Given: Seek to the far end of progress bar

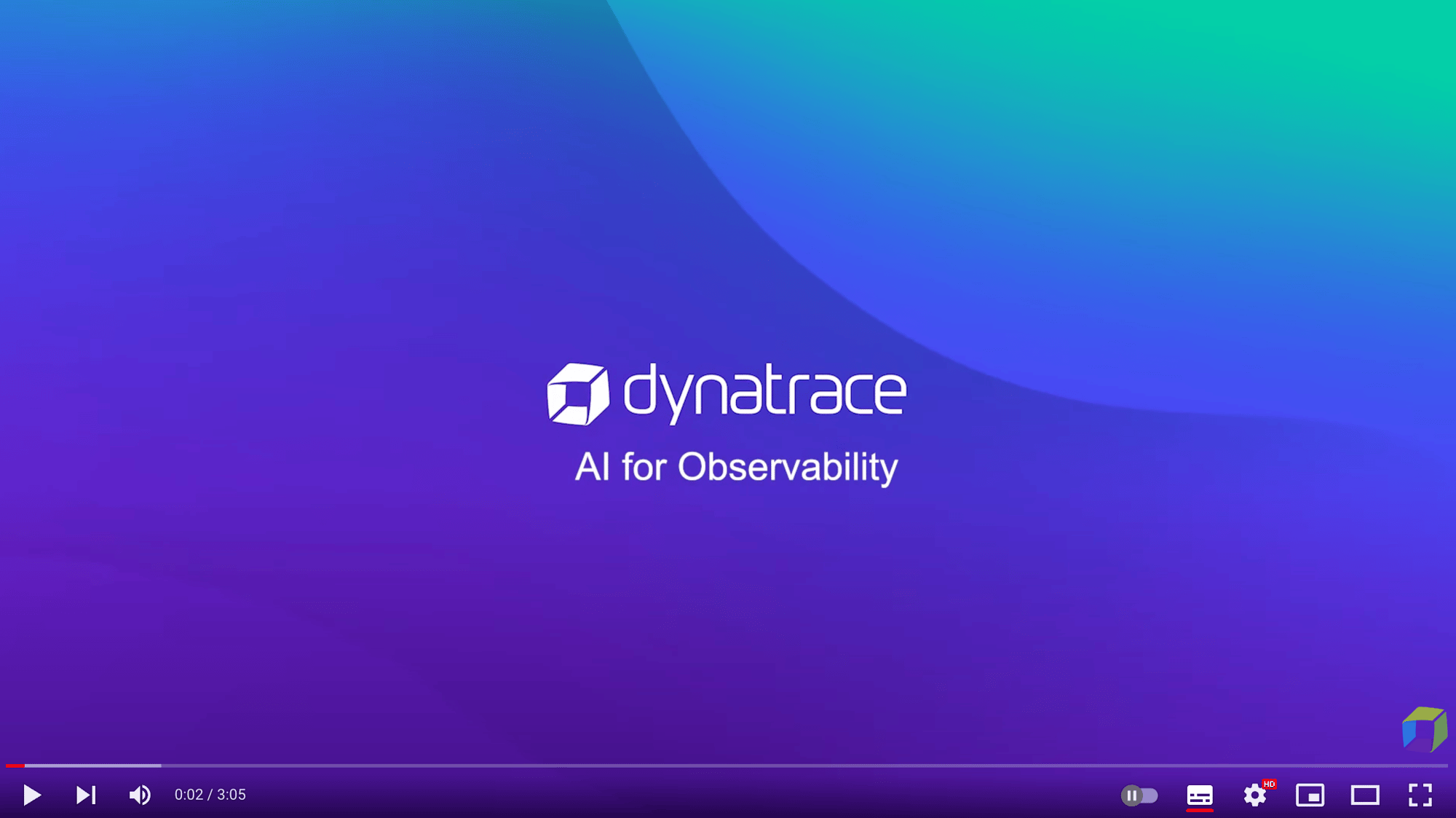Looking at the screenshot, I should [x=1444, y=766].
